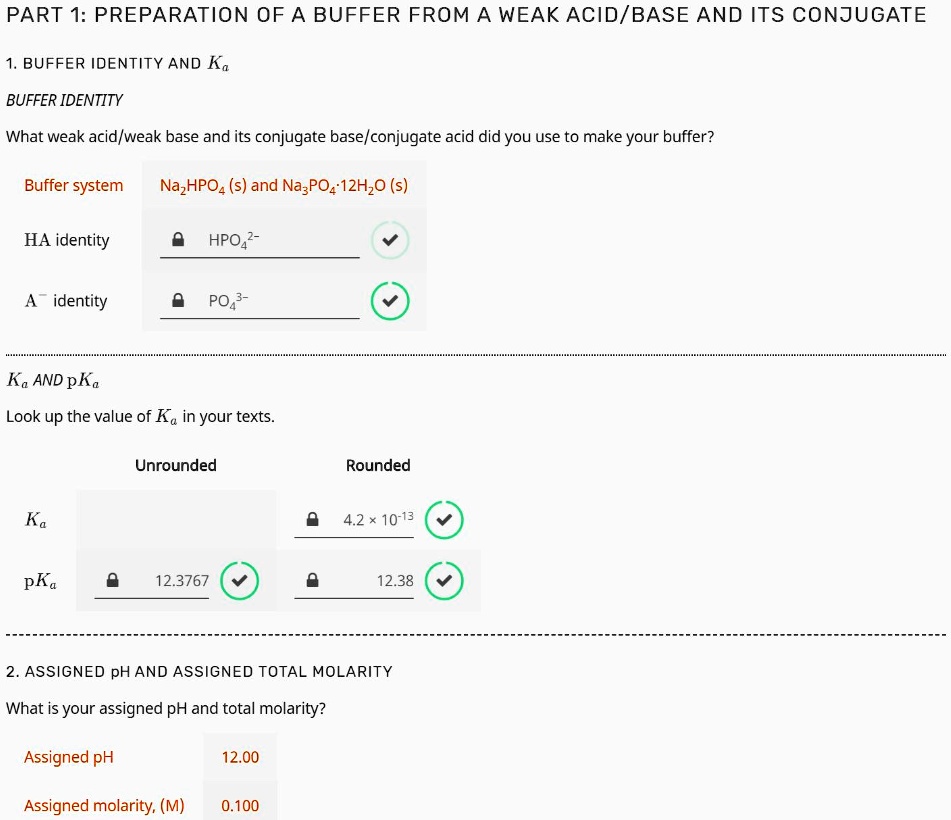Click green checkmark verifying HA identity
Image resolution: width=951 pixels, height=820 pixels.
point(390,239)
